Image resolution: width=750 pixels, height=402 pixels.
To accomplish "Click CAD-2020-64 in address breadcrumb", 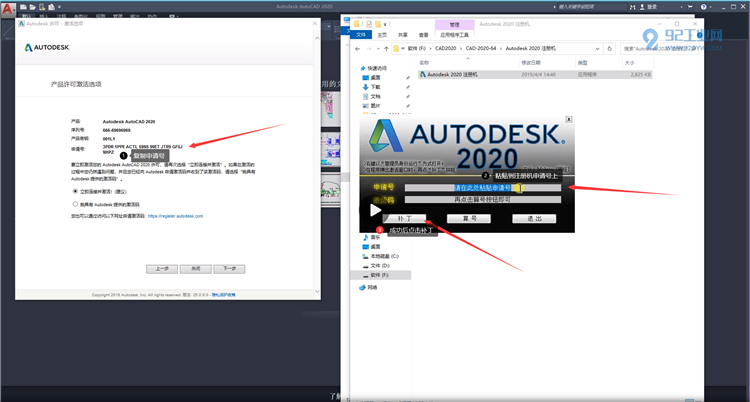I will pyautogui.click(x=481, y=49).
